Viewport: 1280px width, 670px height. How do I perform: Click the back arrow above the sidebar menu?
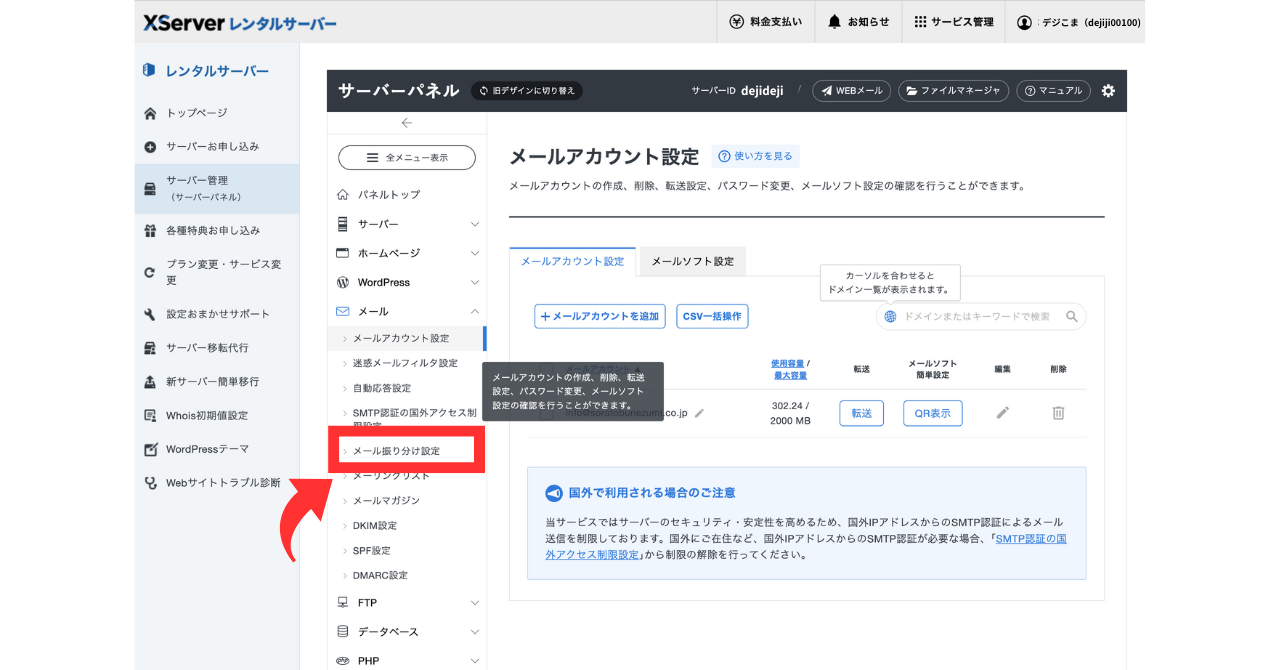(406, 123)
